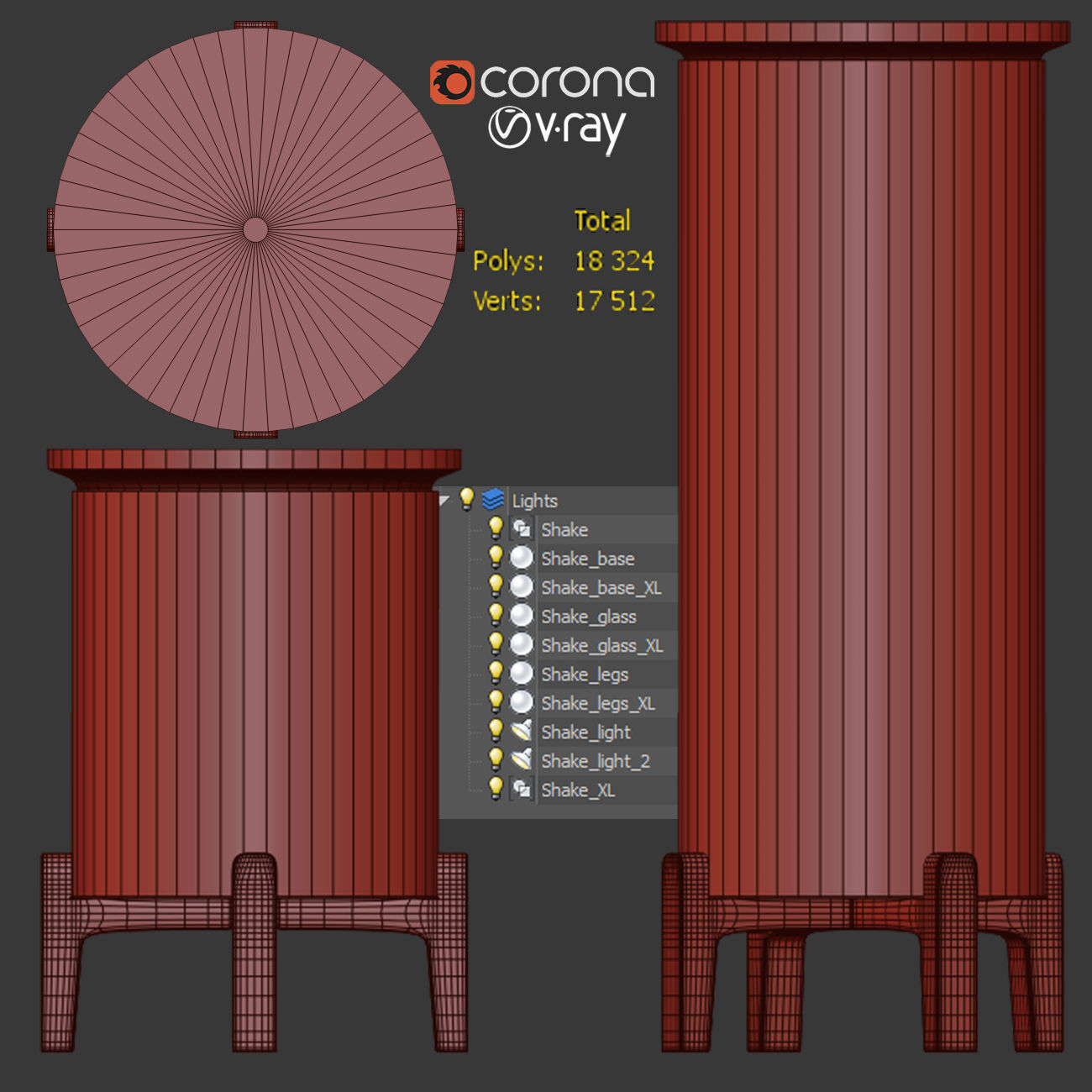Click the group icon beside Shake

coord(522,528)
